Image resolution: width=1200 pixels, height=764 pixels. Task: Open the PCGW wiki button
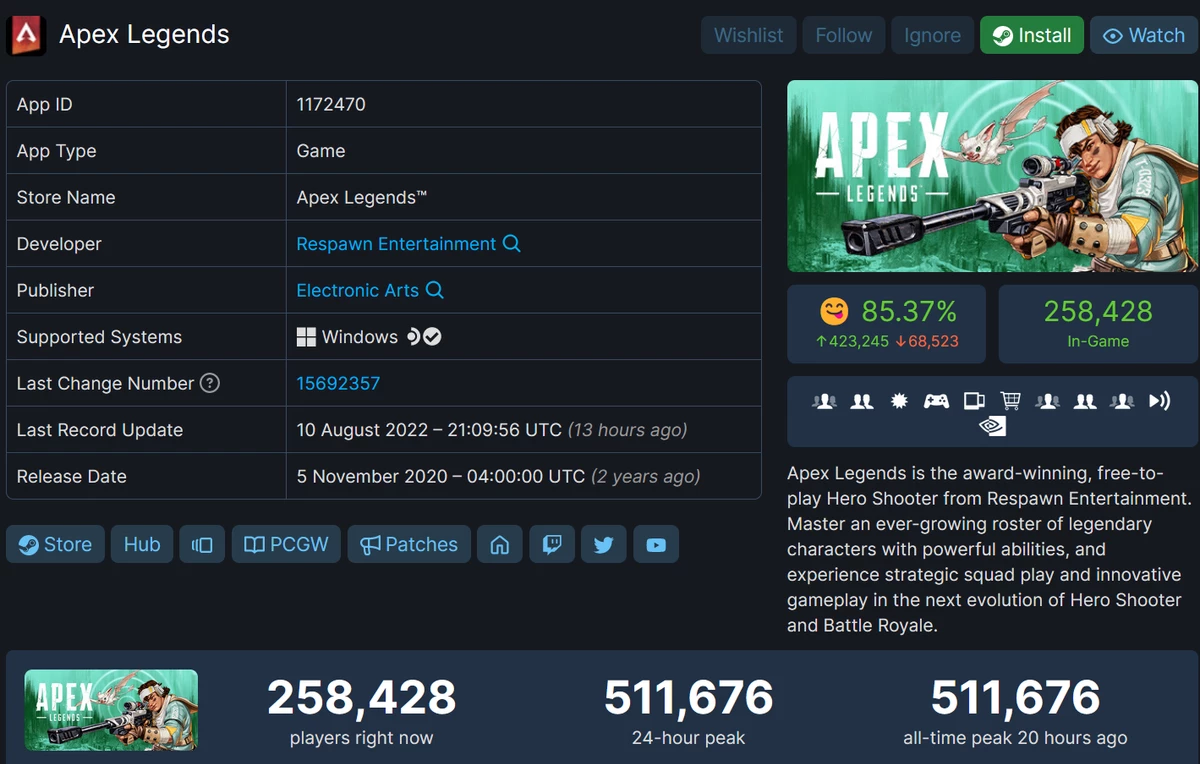click(x=286, y=544)
